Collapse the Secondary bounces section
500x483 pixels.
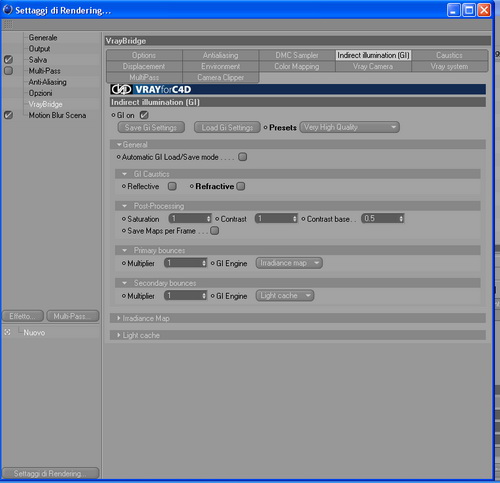[125, 283]
